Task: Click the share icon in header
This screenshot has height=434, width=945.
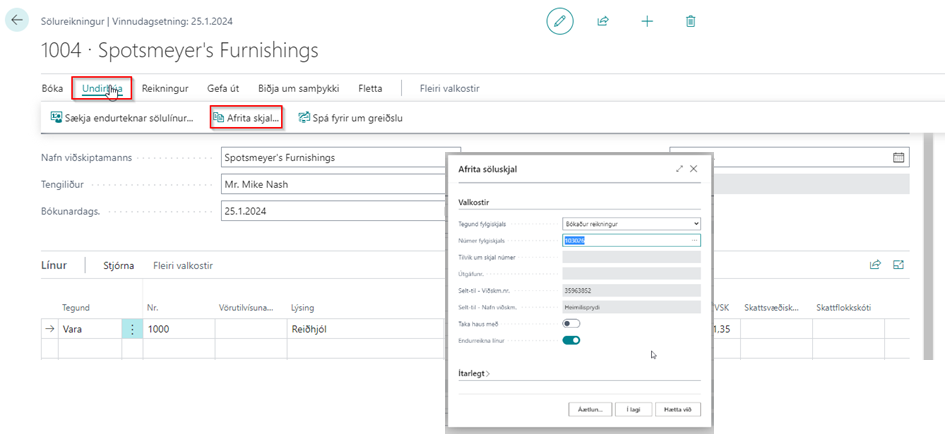Action: 603,21
